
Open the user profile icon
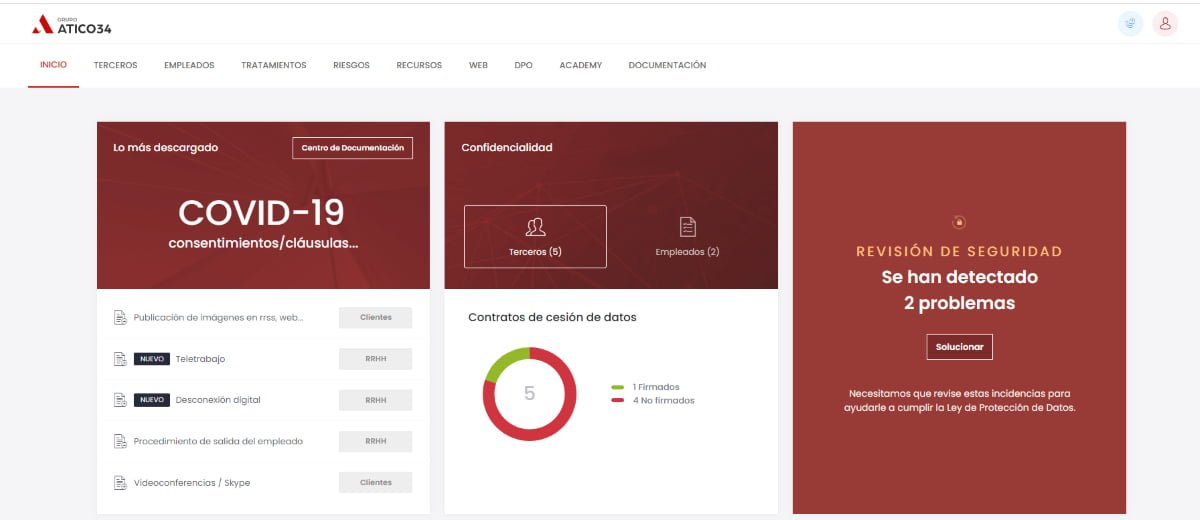[1165, 24]
